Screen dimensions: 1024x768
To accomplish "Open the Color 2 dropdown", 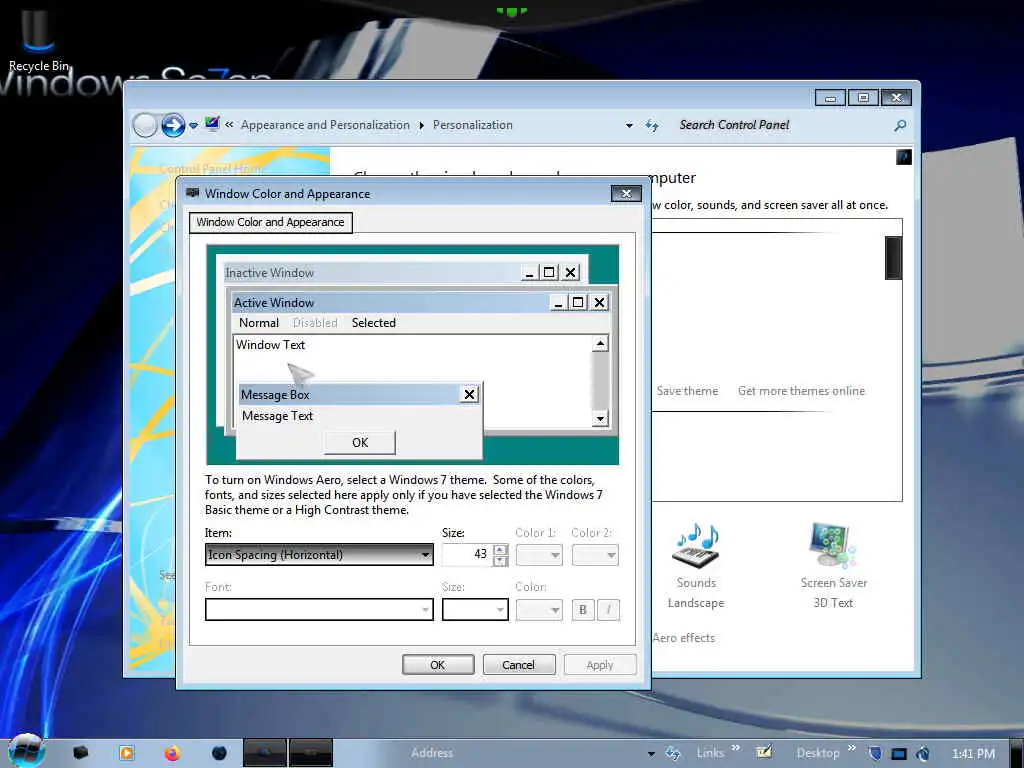I will (595, 555).
